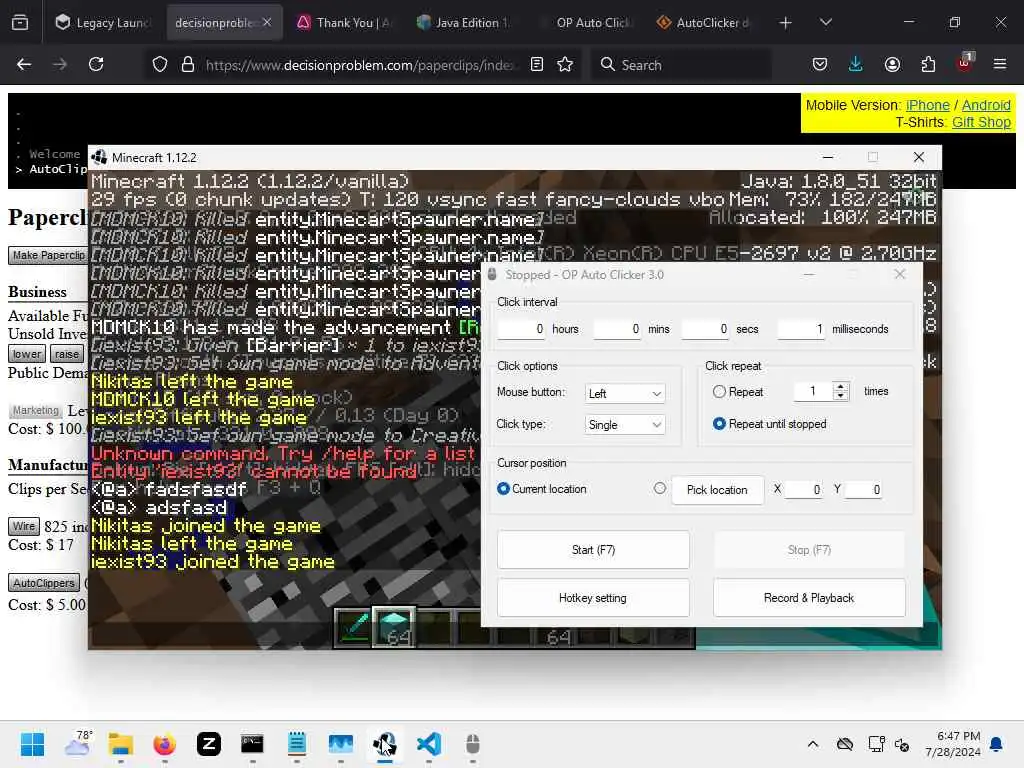The height and width of the screenshot is (768, 1024).
Task: Open OP Auto Clicker mouse icon in taskbar
Action: click(473, 744)
